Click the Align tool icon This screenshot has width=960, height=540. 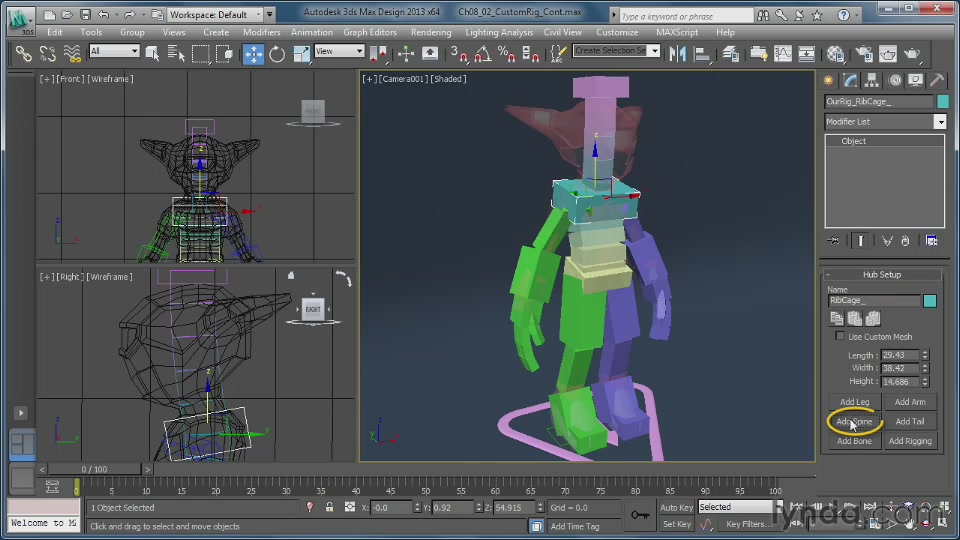(702, 54)
